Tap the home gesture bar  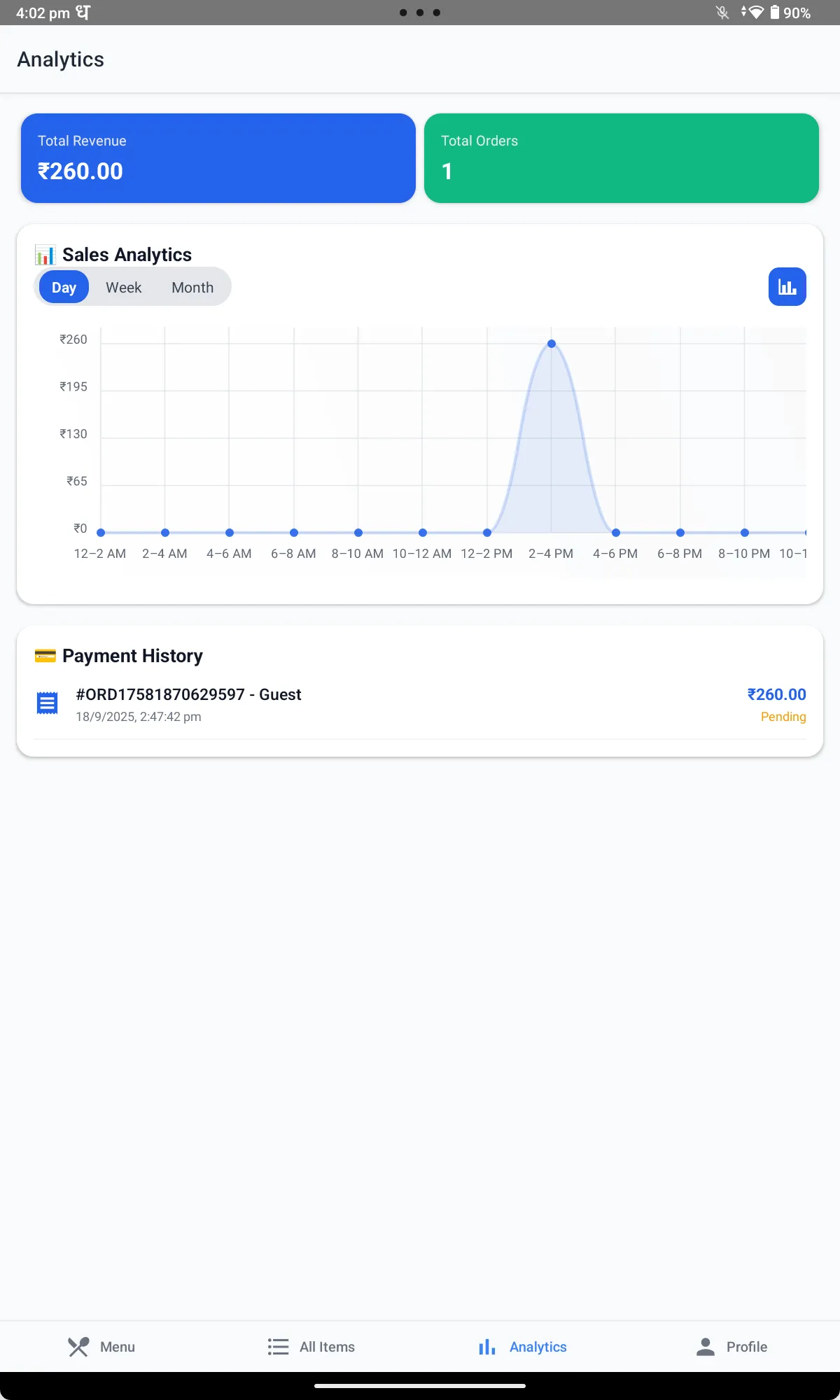pos(420,1385)
